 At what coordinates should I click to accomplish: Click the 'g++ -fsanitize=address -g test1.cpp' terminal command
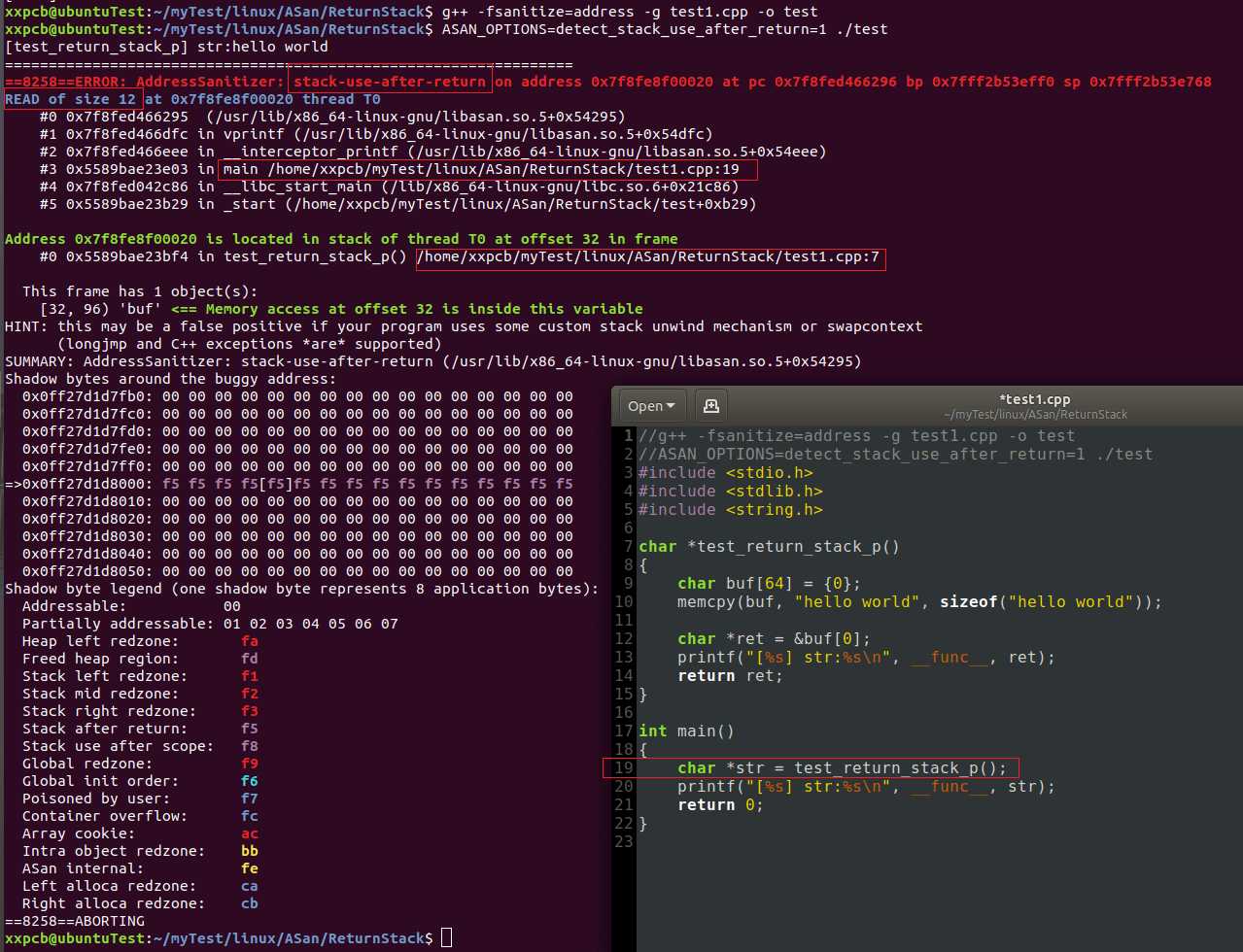pyautogui.click(x=629, y=12)
